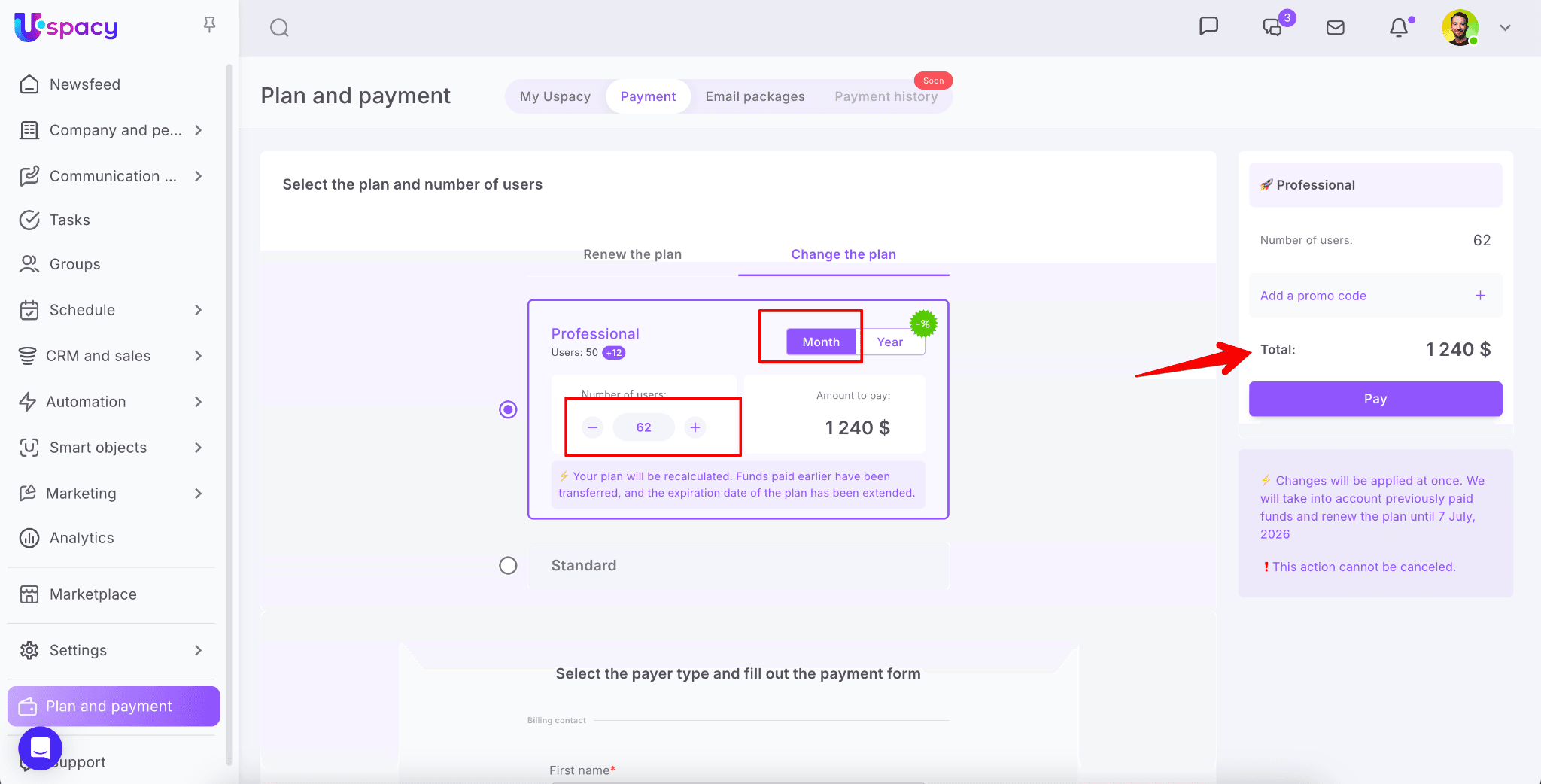Viewport: 1541px width, 784px height.
Task: Open group chats with 3 badge
Action: point(1273,27)
